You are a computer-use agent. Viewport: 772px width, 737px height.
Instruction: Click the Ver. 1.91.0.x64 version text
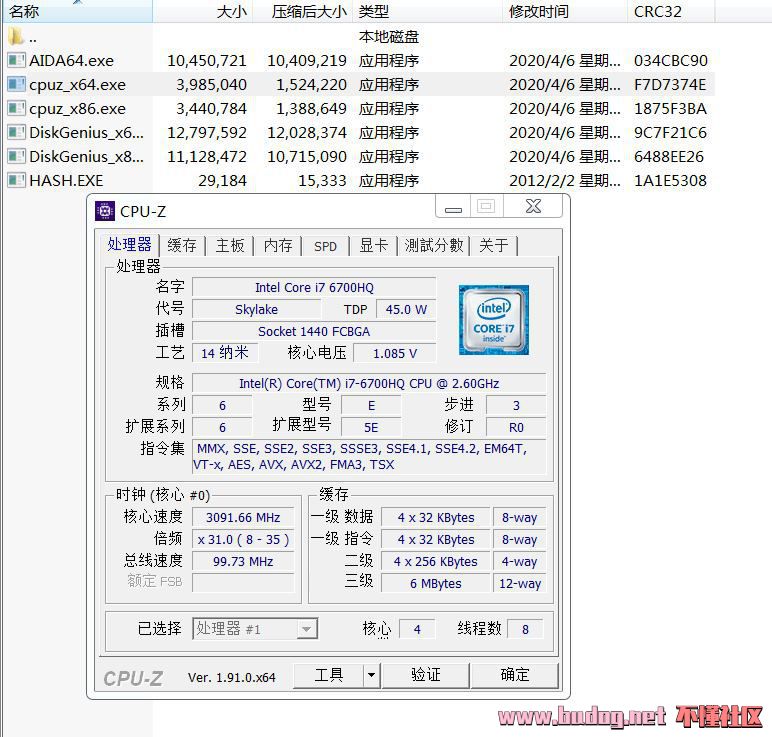[x=231, y=677]
